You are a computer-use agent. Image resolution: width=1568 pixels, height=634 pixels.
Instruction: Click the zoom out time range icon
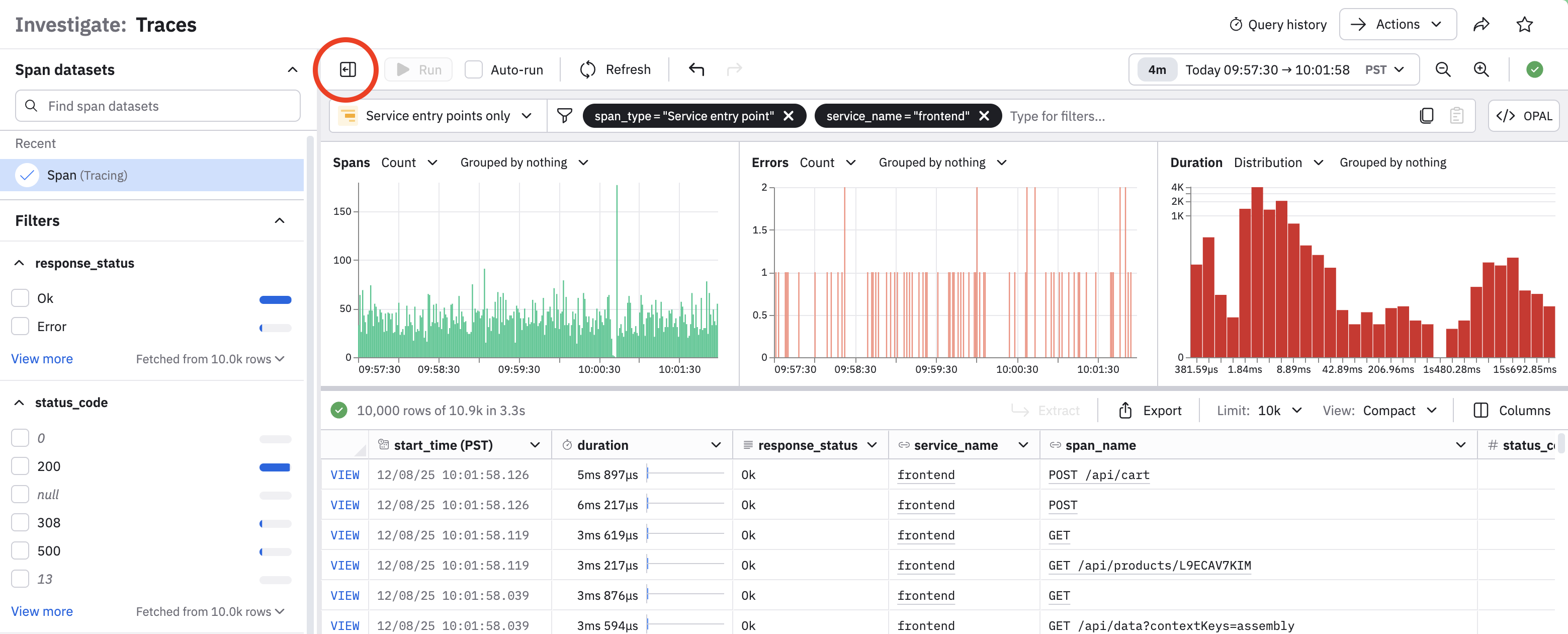click(x=1443, y=69)
